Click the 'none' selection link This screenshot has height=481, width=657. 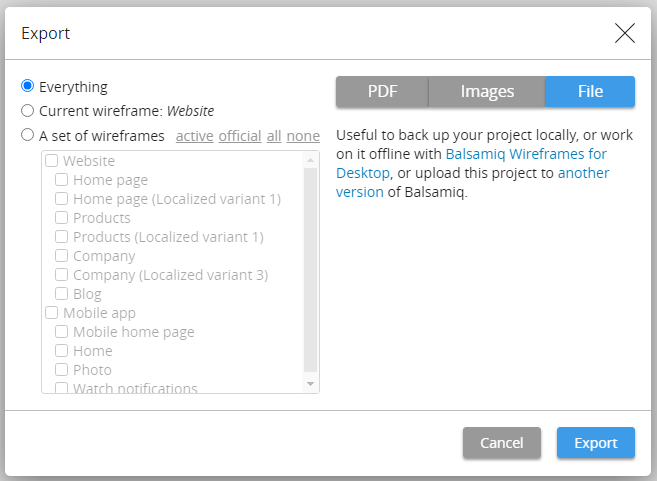coord(303,136)
